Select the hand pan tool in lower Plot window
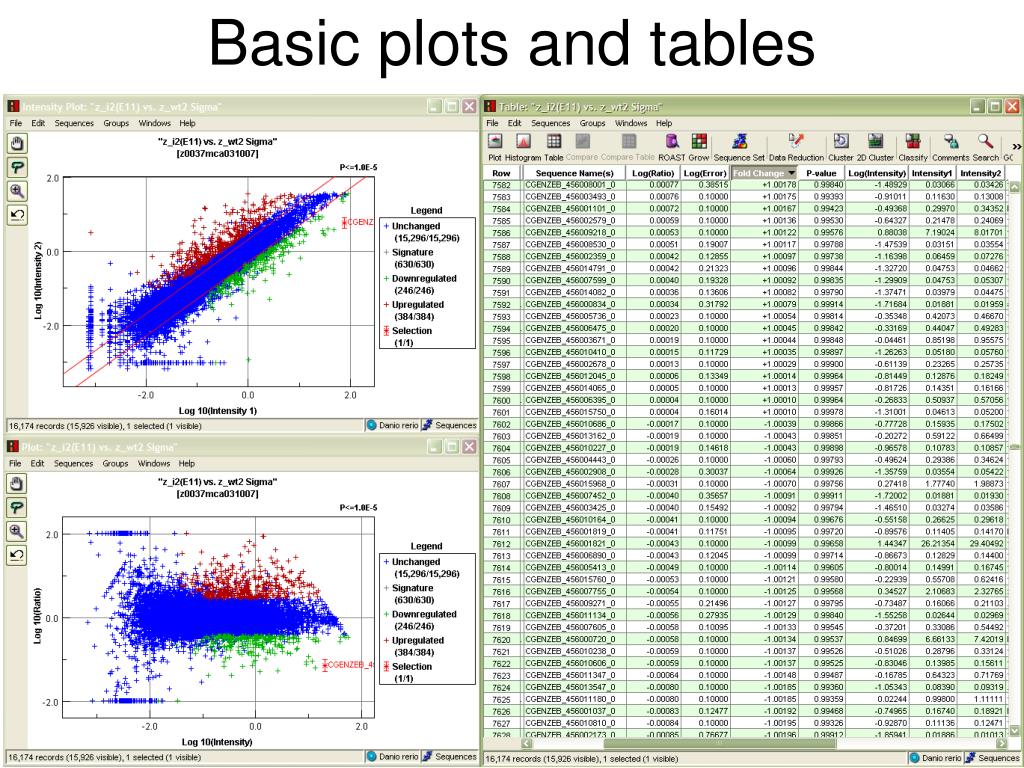This screenshot has height=768, width=1024. click(x=17, y=483)
